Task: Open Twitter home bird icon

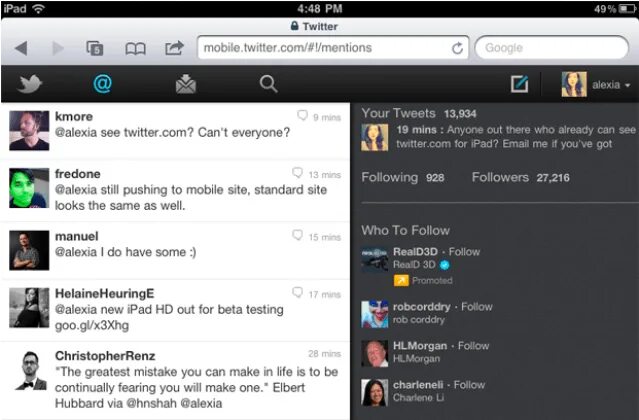Action: pyautogui.click(x=29, y=84)
